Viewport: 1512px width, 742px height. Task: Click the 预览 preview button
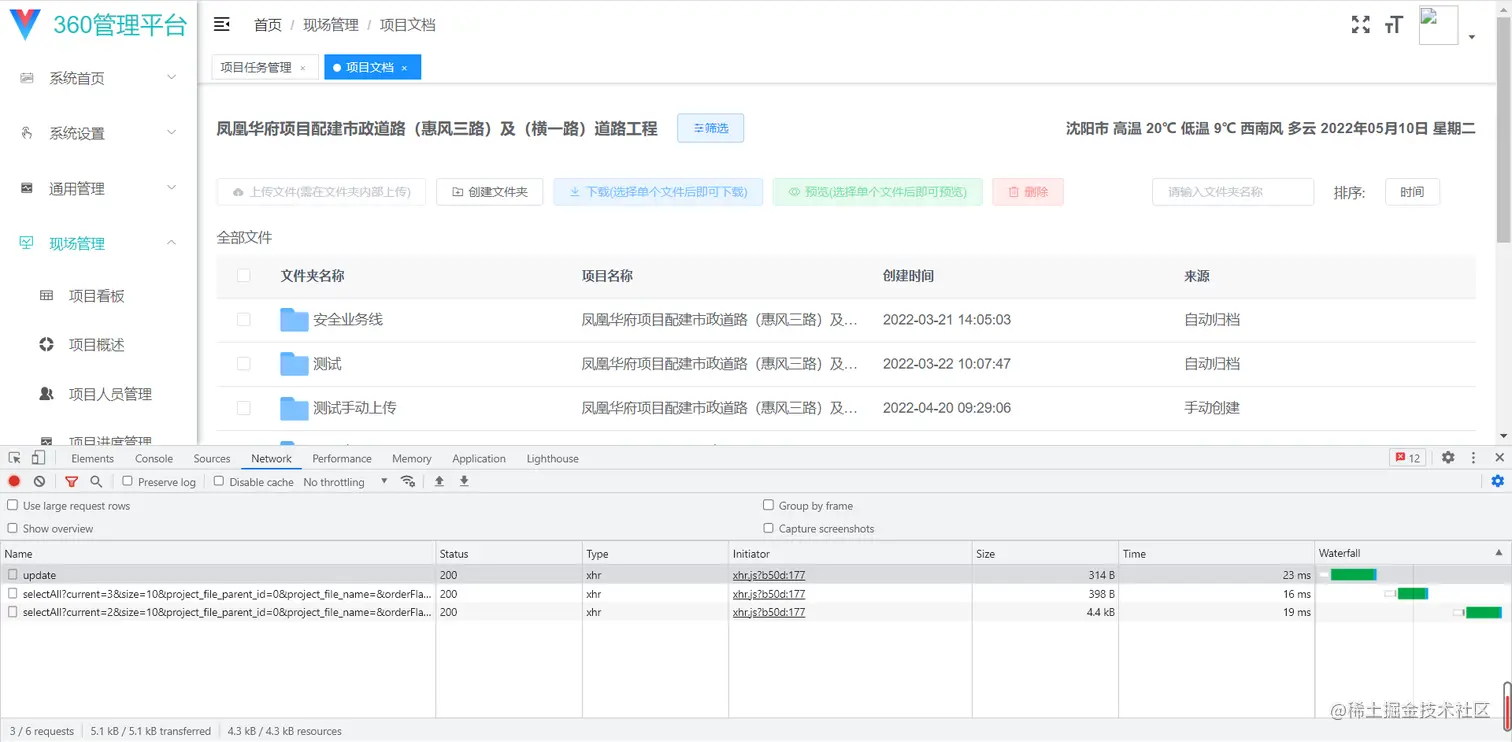877,192
